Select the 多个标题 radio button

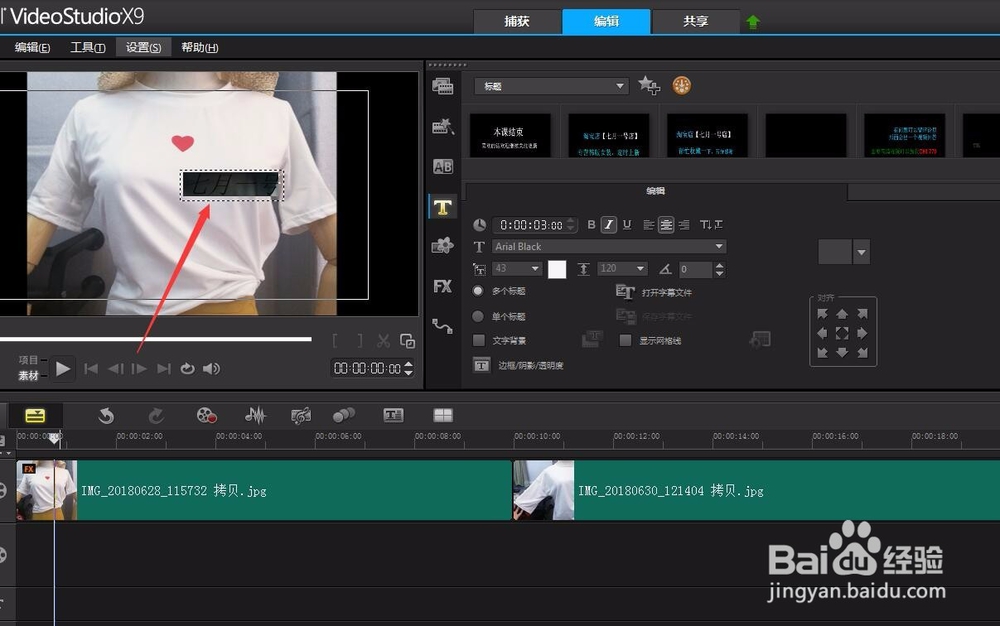point(478,292)
